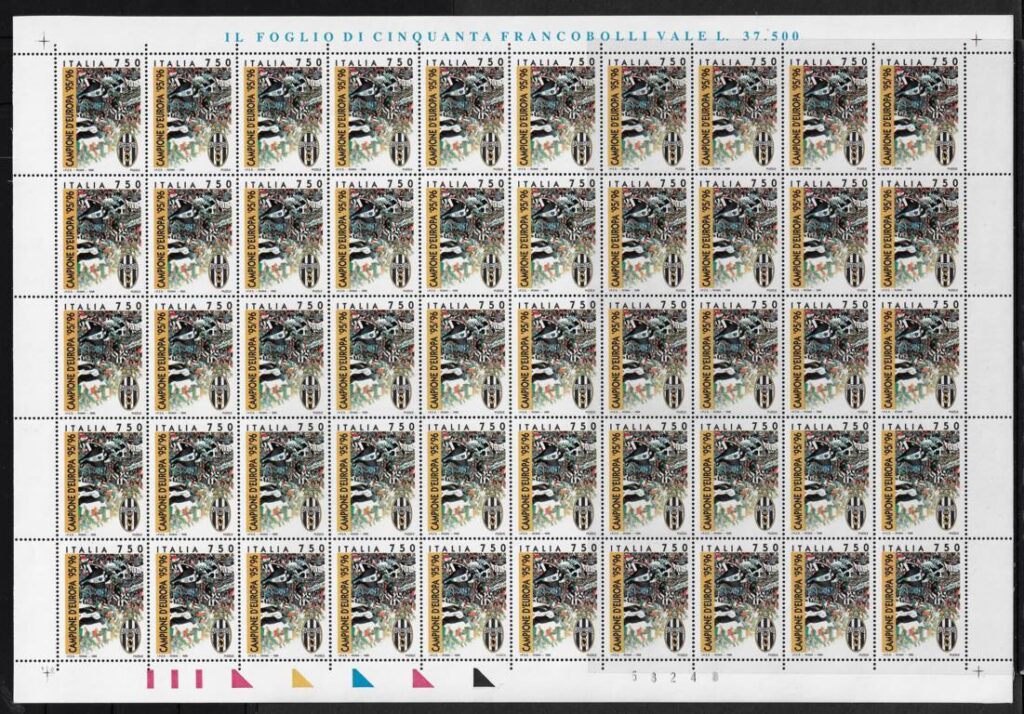Image resolution: width=1024 pixels, height=714 pixels.
Task: Click the blue header text about sheet value
Action: 511,35
